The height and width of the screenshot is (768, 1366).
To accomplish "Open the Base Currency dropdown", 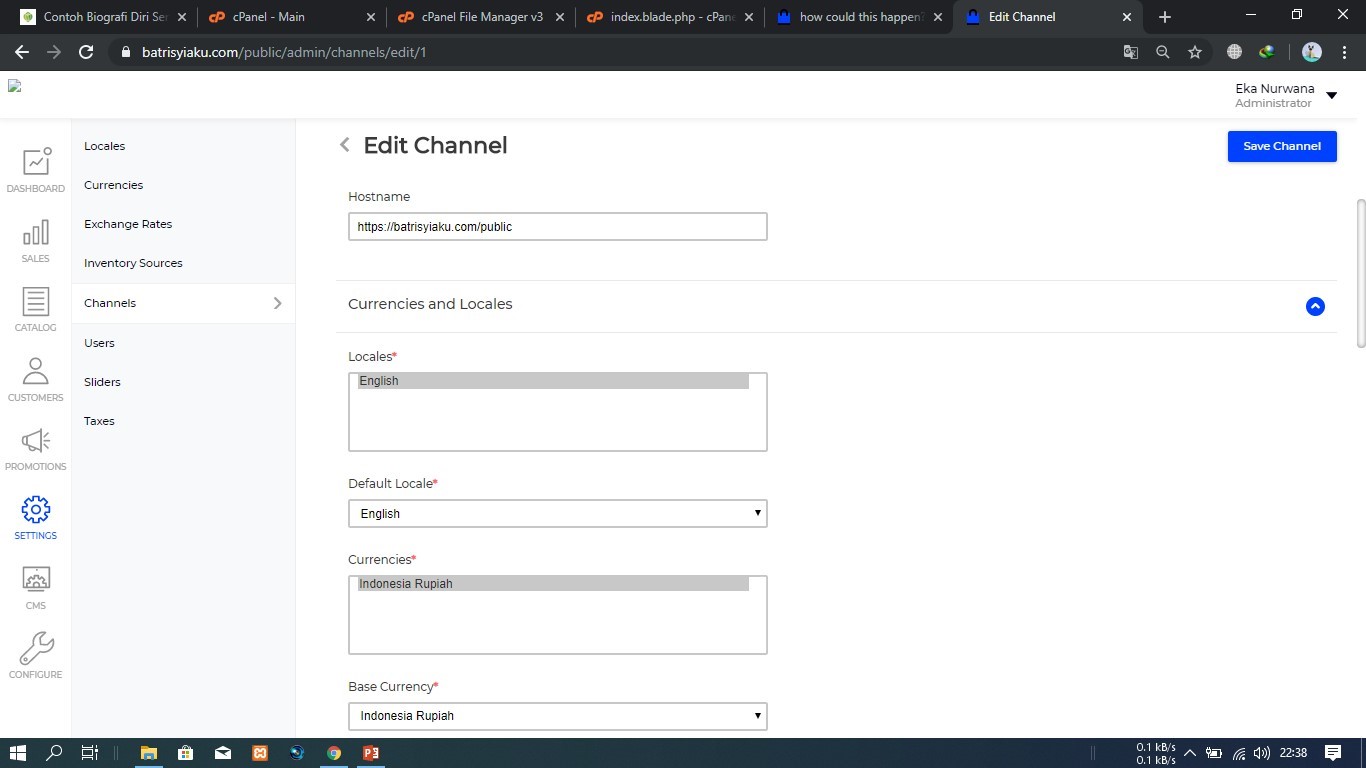I will [x=557, y=716].
